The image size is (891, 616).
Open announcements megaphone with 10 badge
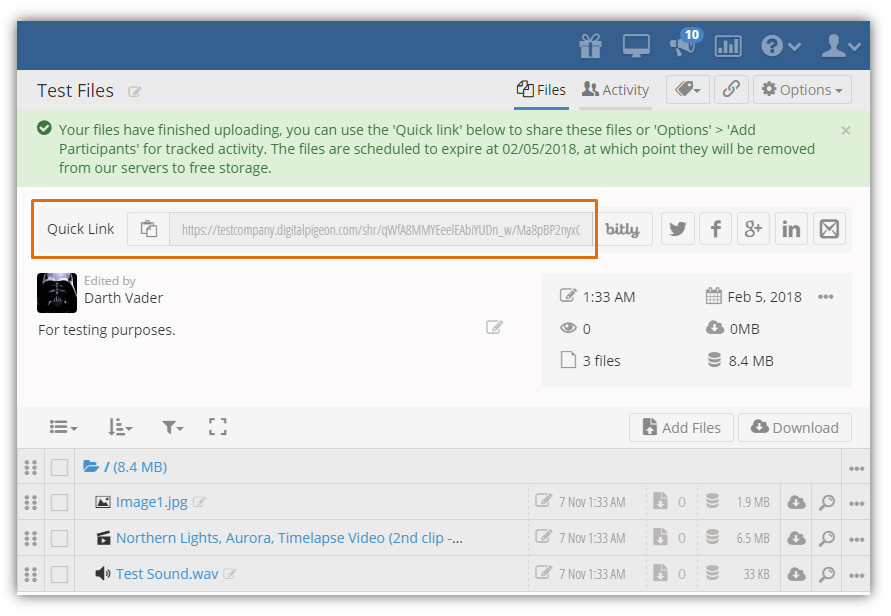point(685,43)
